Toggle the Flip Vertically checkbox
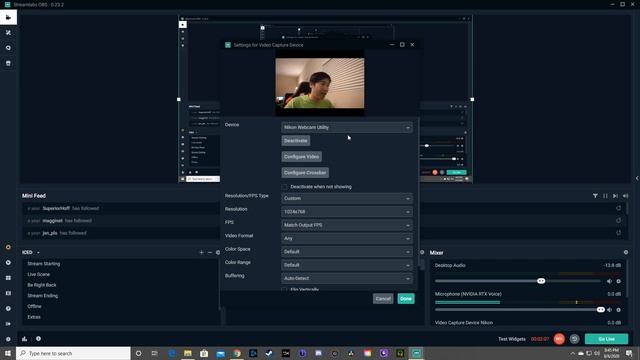The image size is (640, 360). click(x=284, y=289)
